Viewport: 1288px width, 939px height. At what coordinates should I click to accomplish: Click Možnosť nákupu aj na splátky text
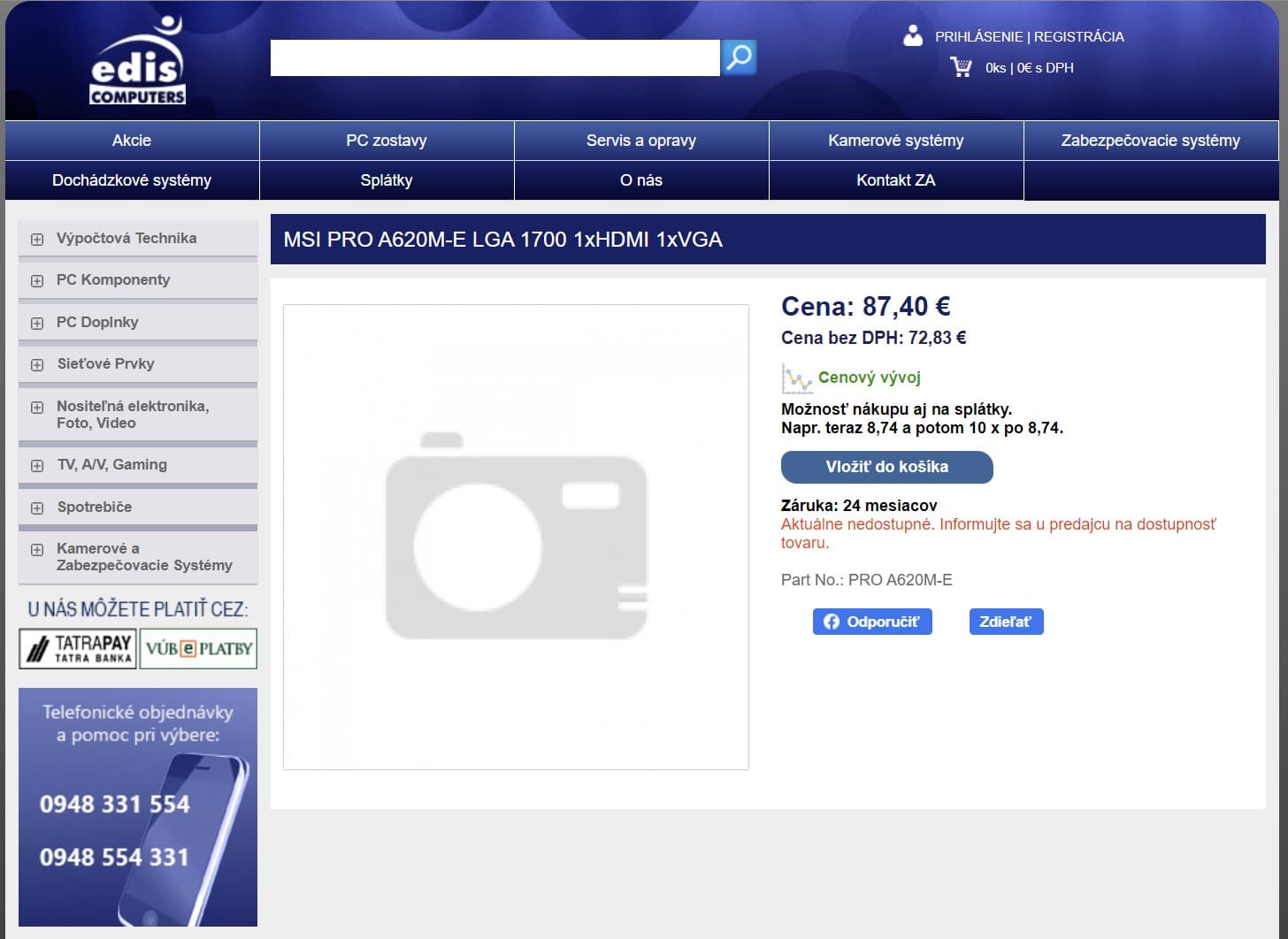(x=896, y=409)
